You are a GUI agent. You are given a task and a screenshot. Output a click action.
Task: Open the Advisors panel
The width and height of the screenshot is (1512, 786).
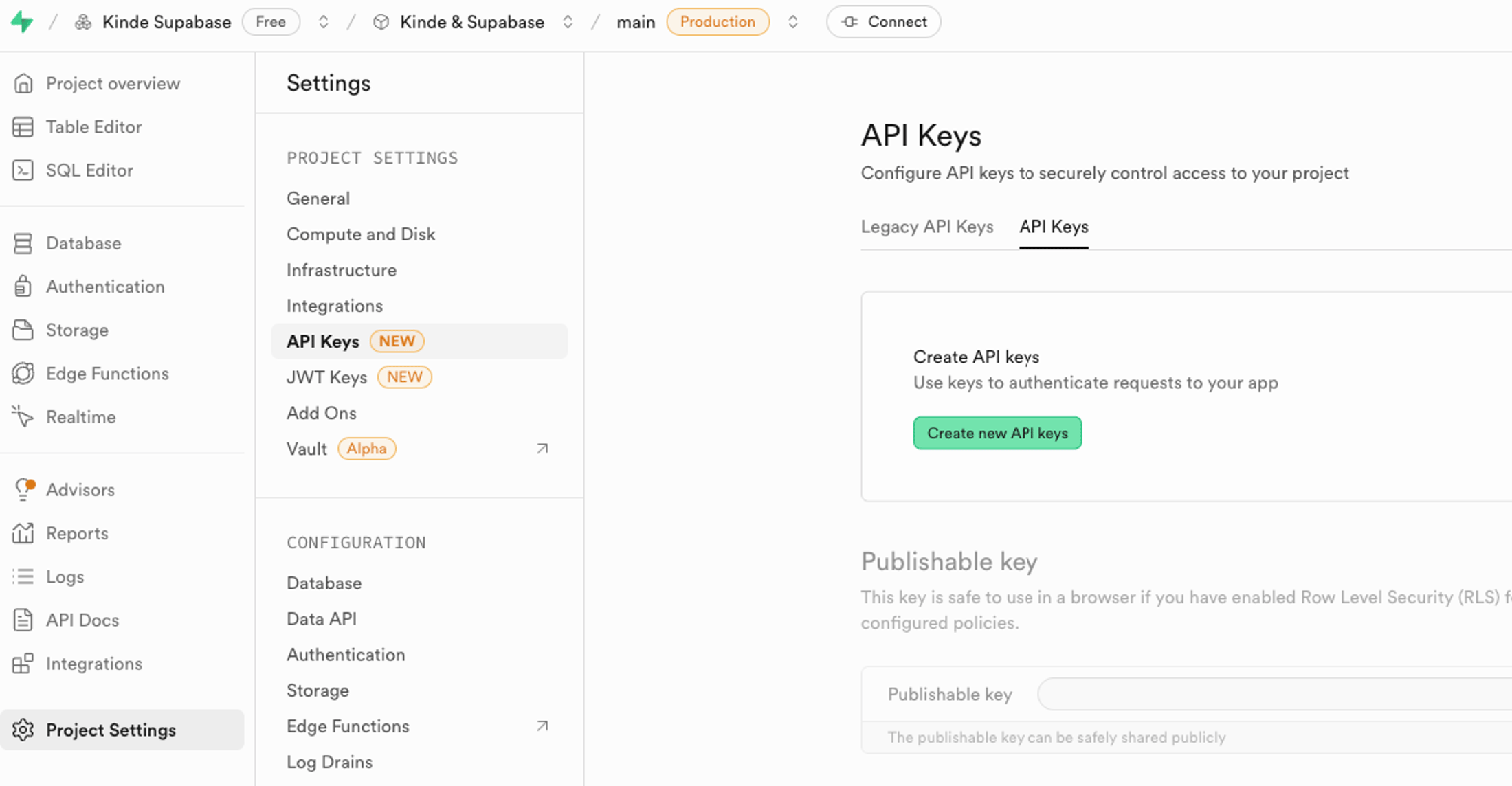pos(80,489)
